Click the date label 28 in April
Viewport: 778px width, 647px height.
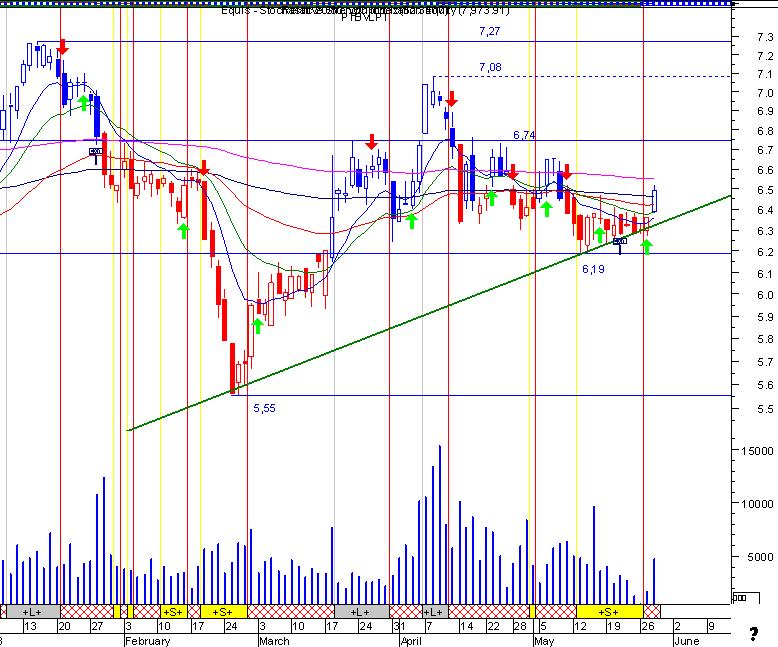(520, 626)
